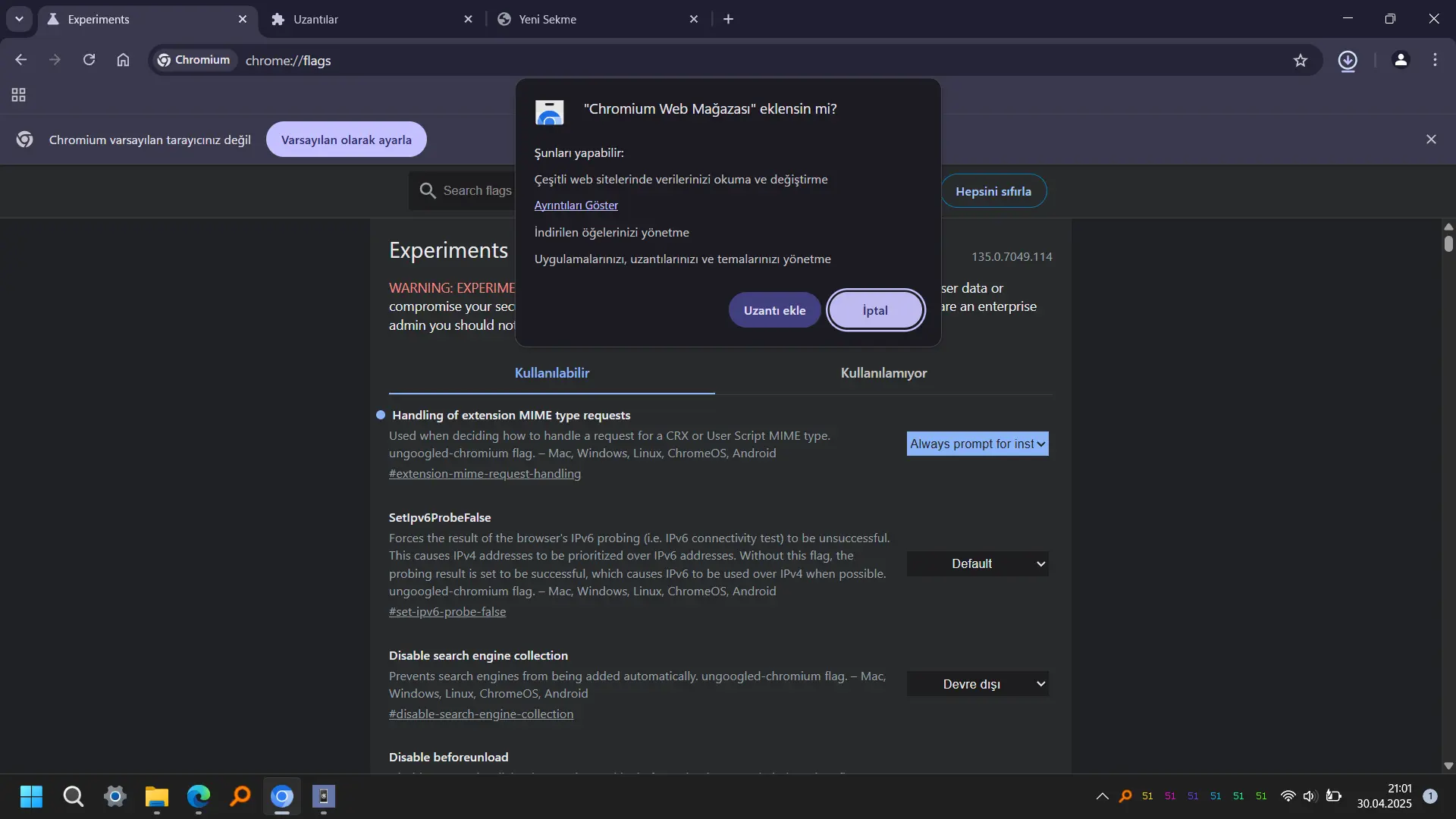This screenshot has height=819, width=1456.
Task: Close the Uzantılar tab
Action: click(468, 19)
